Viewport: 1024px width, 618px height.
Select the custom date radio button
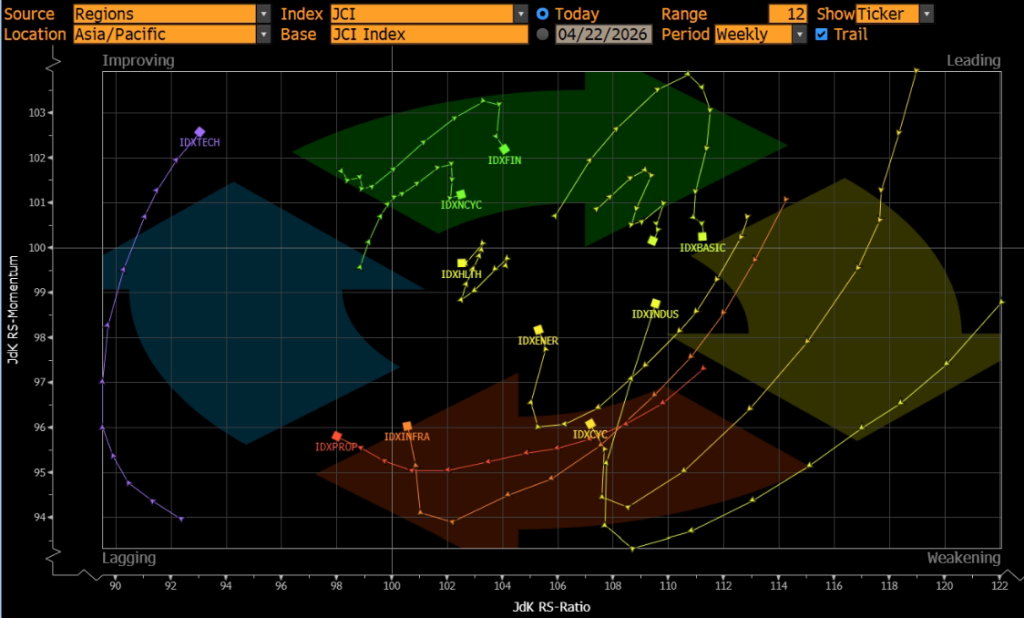tap(543, 34)
